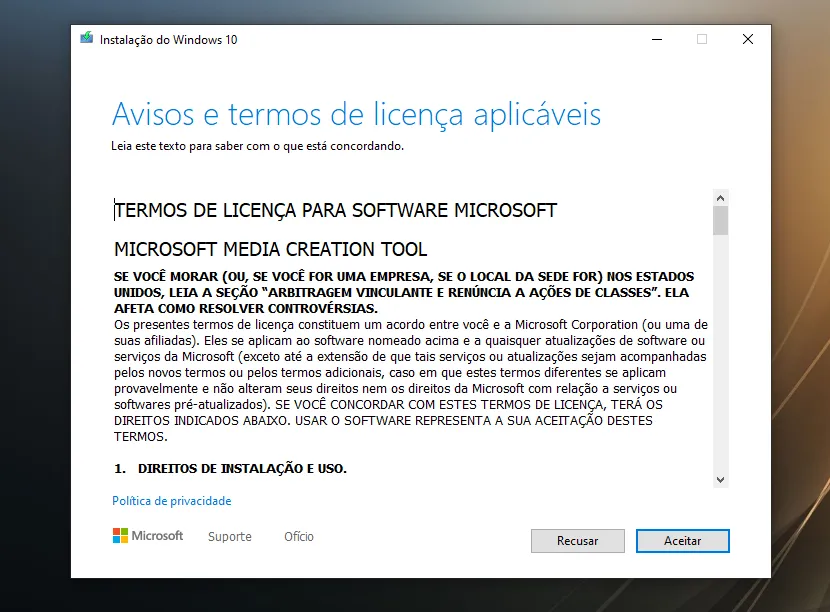Open the Ofício link
The height and width of the screenshot is (612, 830).
[x=299, y=537]
